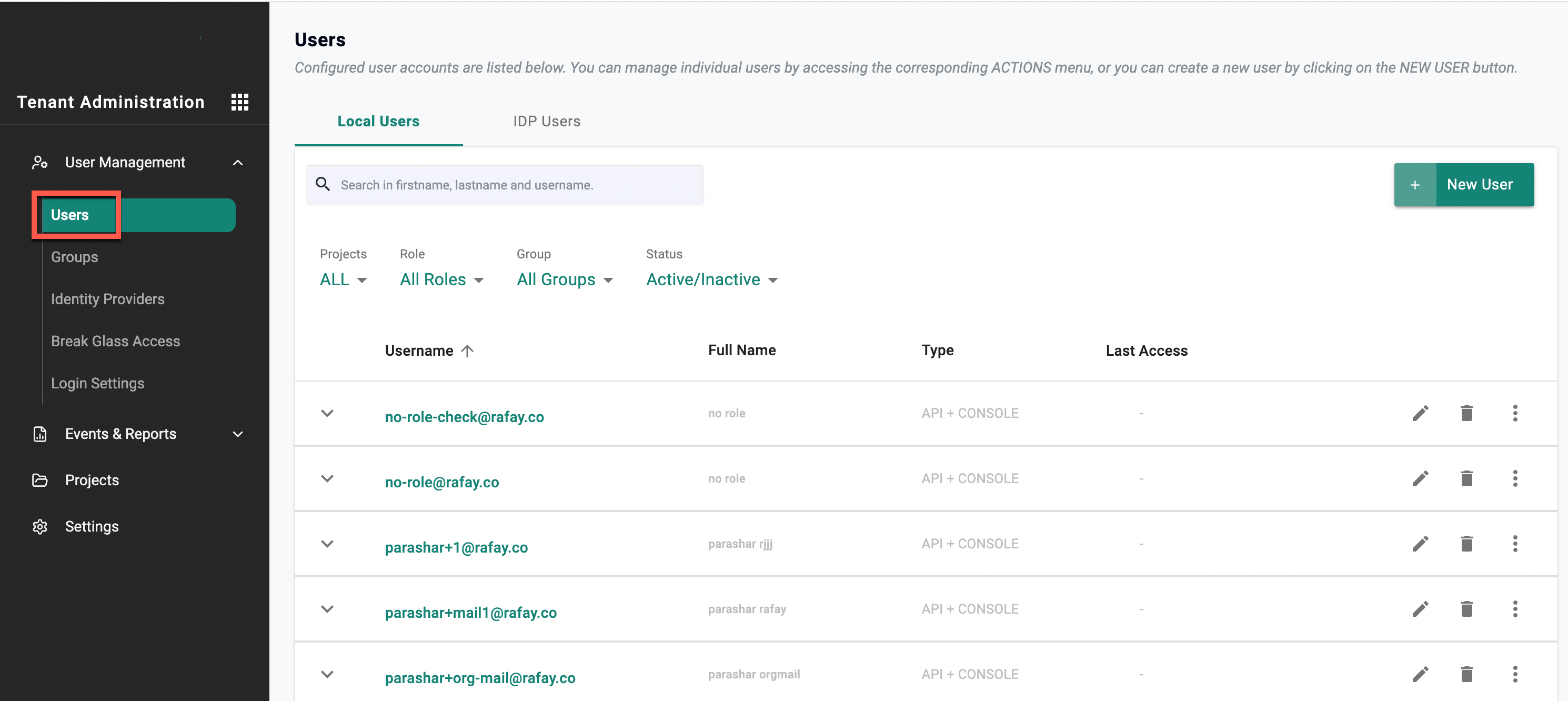Click edit pencil for no-role-check@rafay.co
Viewport: 1568px width, 701px height.
(x=1420, y=413)
